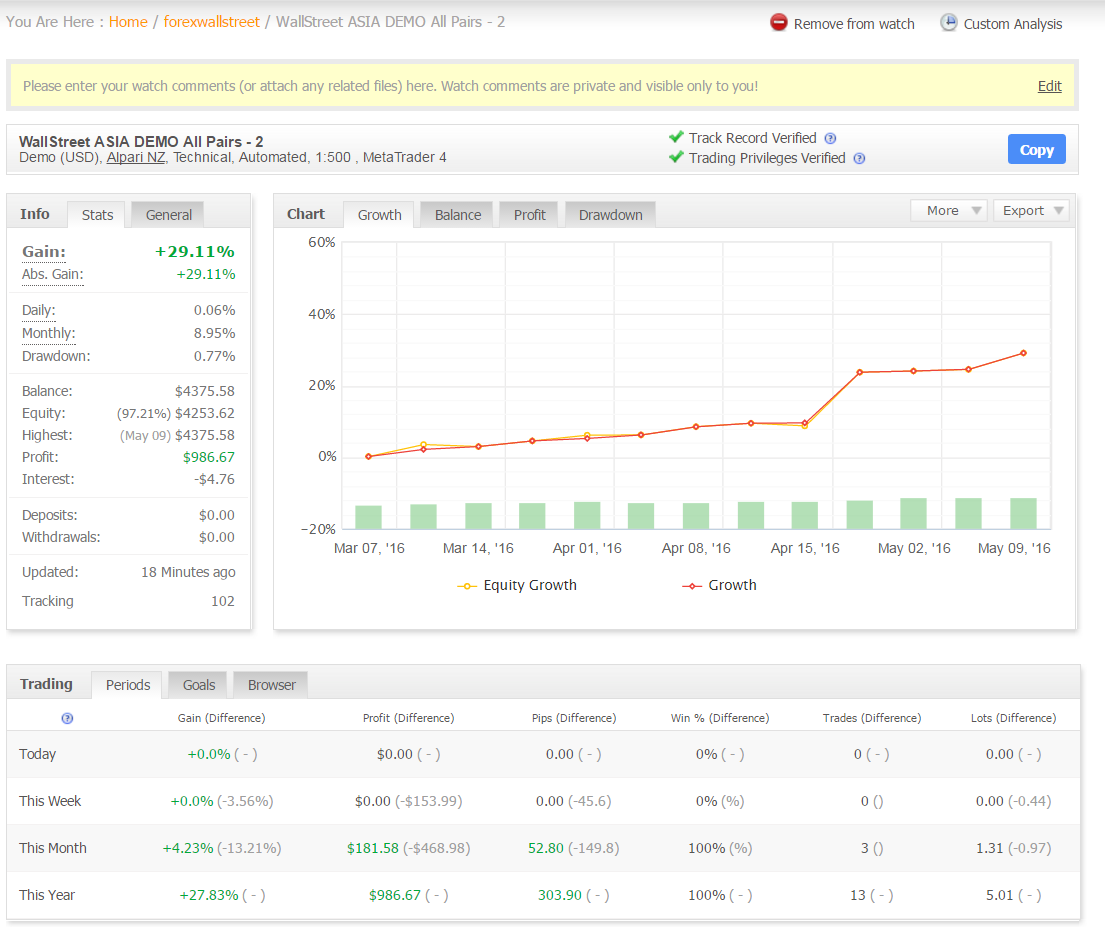Open the More dropdown in chart panel
This screenshot has width=1105, height=927.
(948, 211)
